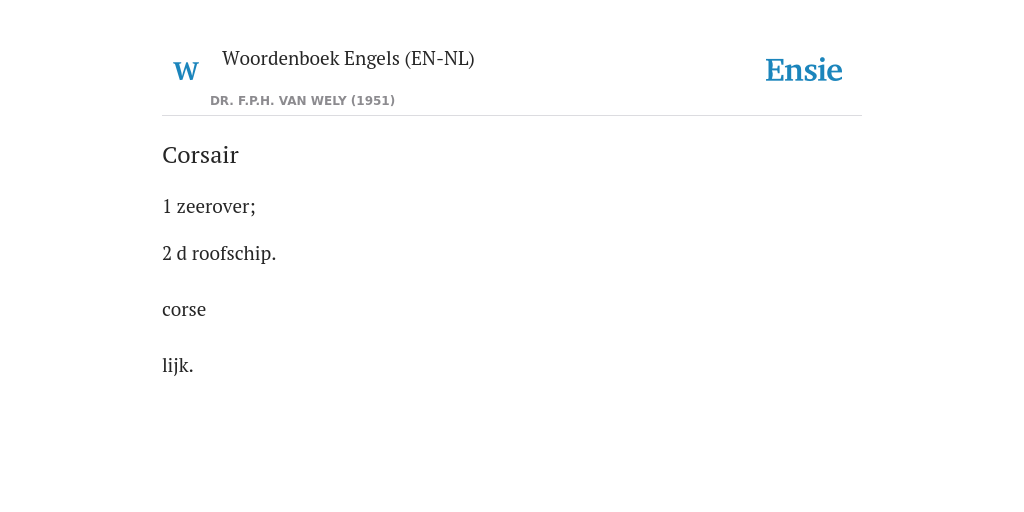Click the DR. title prefix in author line
This screenshot has height=512, width=1024.
[222, 101]
